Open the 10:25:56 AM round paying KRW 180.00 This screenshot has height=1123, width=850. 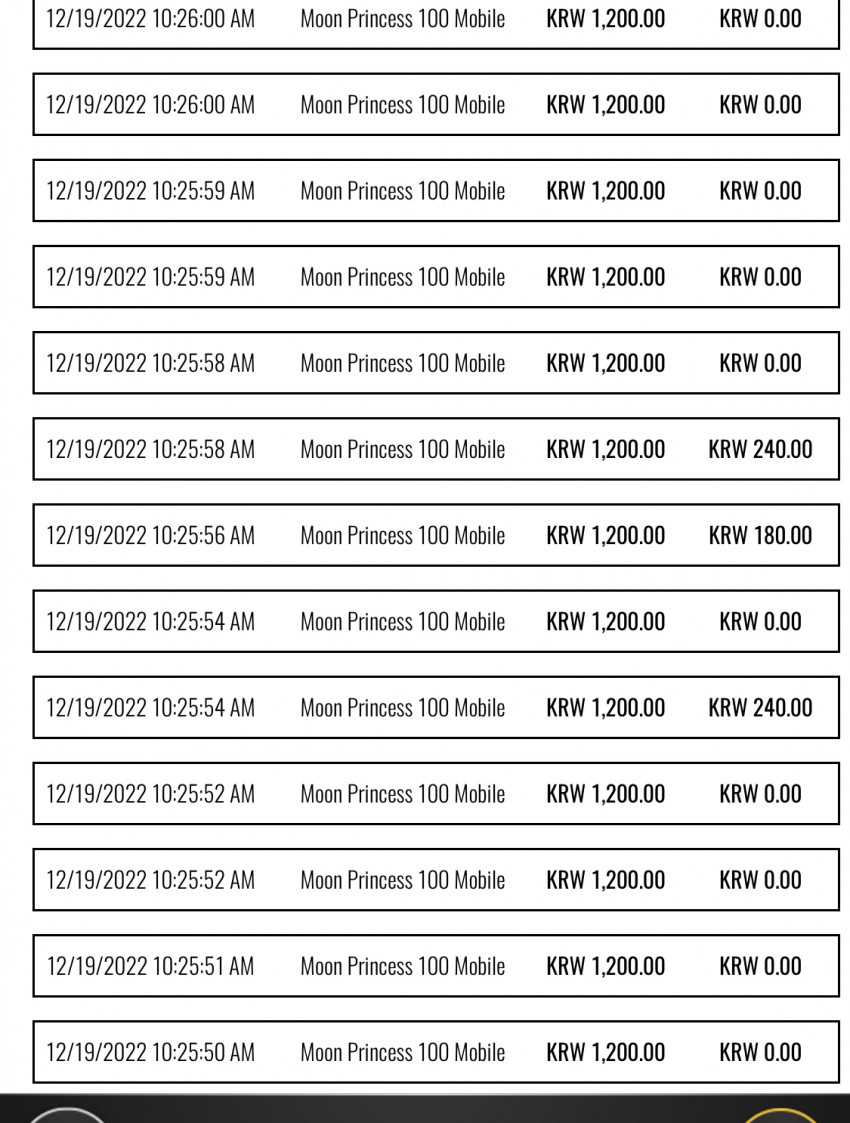pos(436,535)
